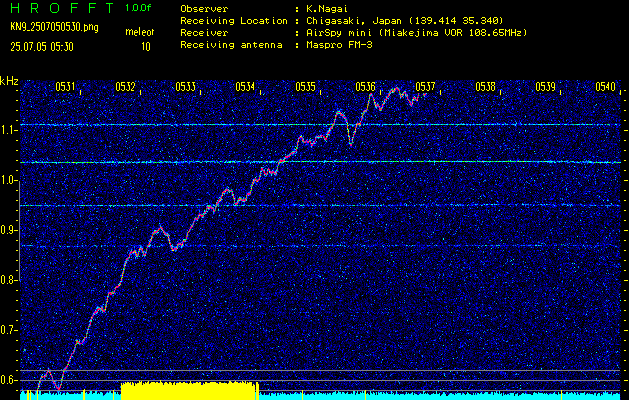Click the 0534 time marker
Screen dimensions: 629x400
click(x=245, y=87)
